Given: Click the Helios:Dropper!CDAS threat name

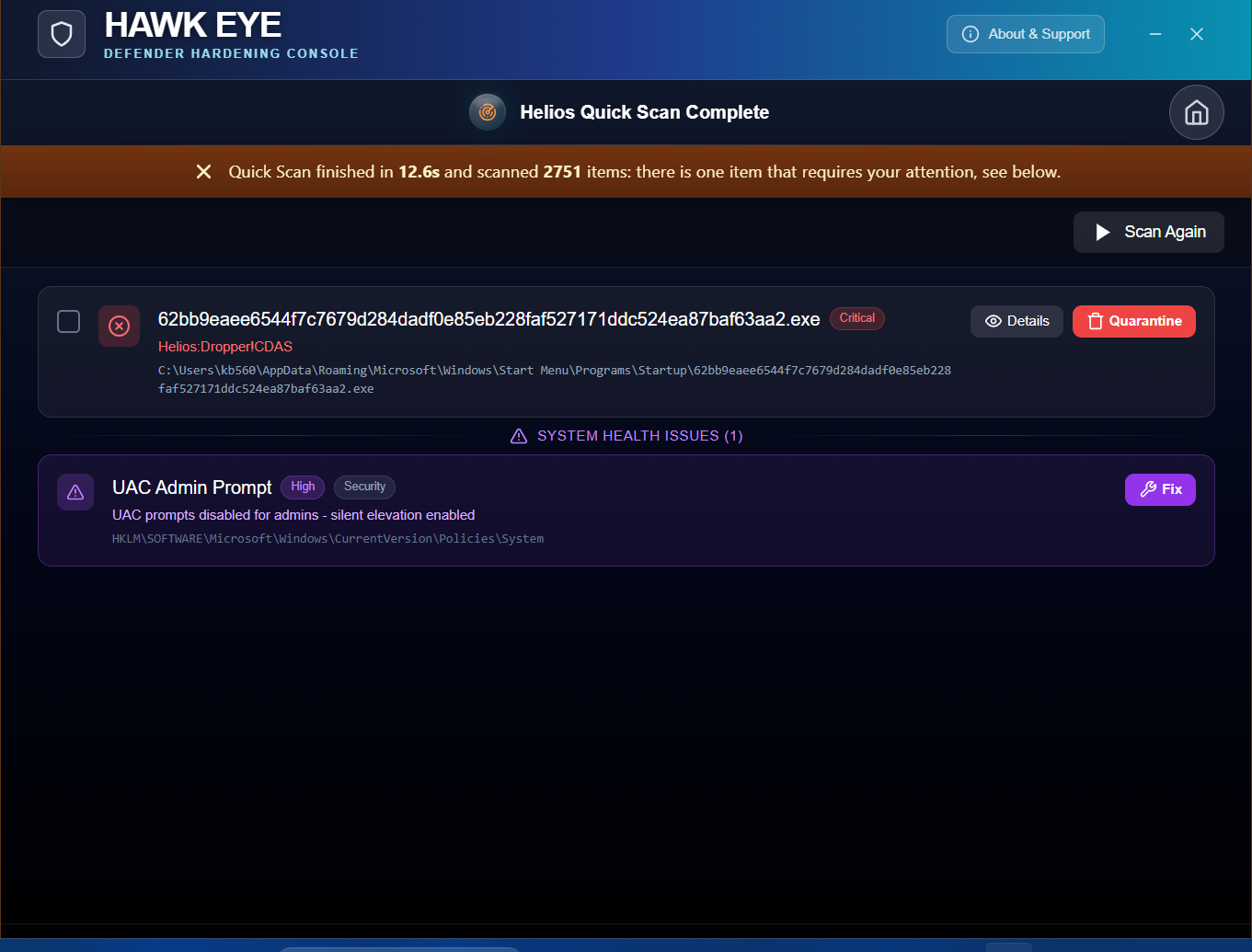Looking at the screenshot, I should point(225,347).
